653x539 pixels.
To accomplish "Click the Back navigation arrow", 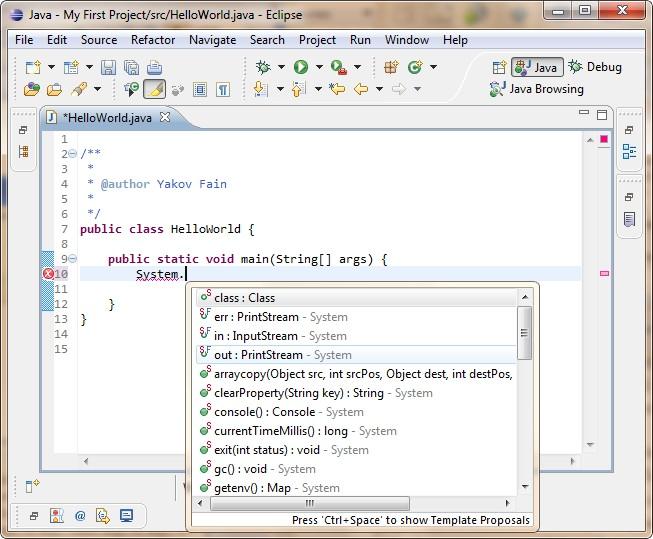I will [361, 89].
